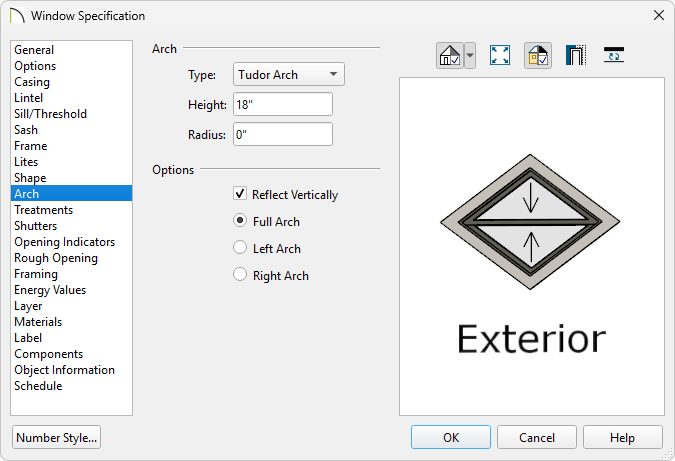Choose the Full Arch radio option
675x461 pixels.
[x=240, y=220]
